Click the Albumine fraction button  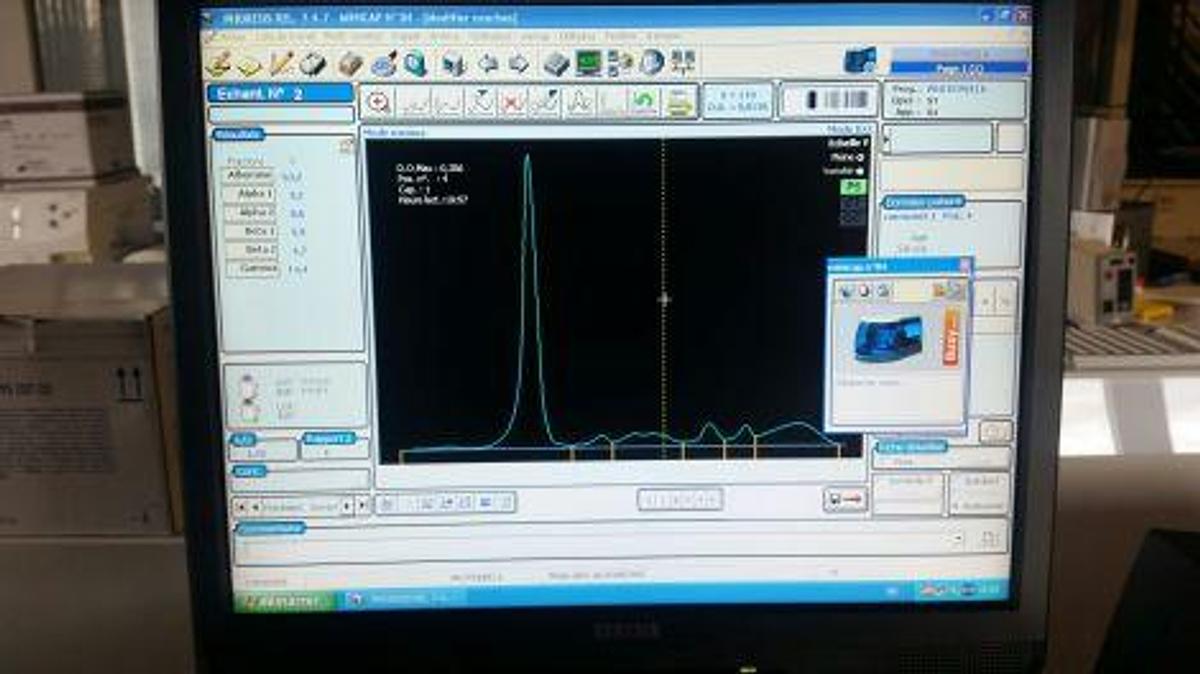point(248,176)
